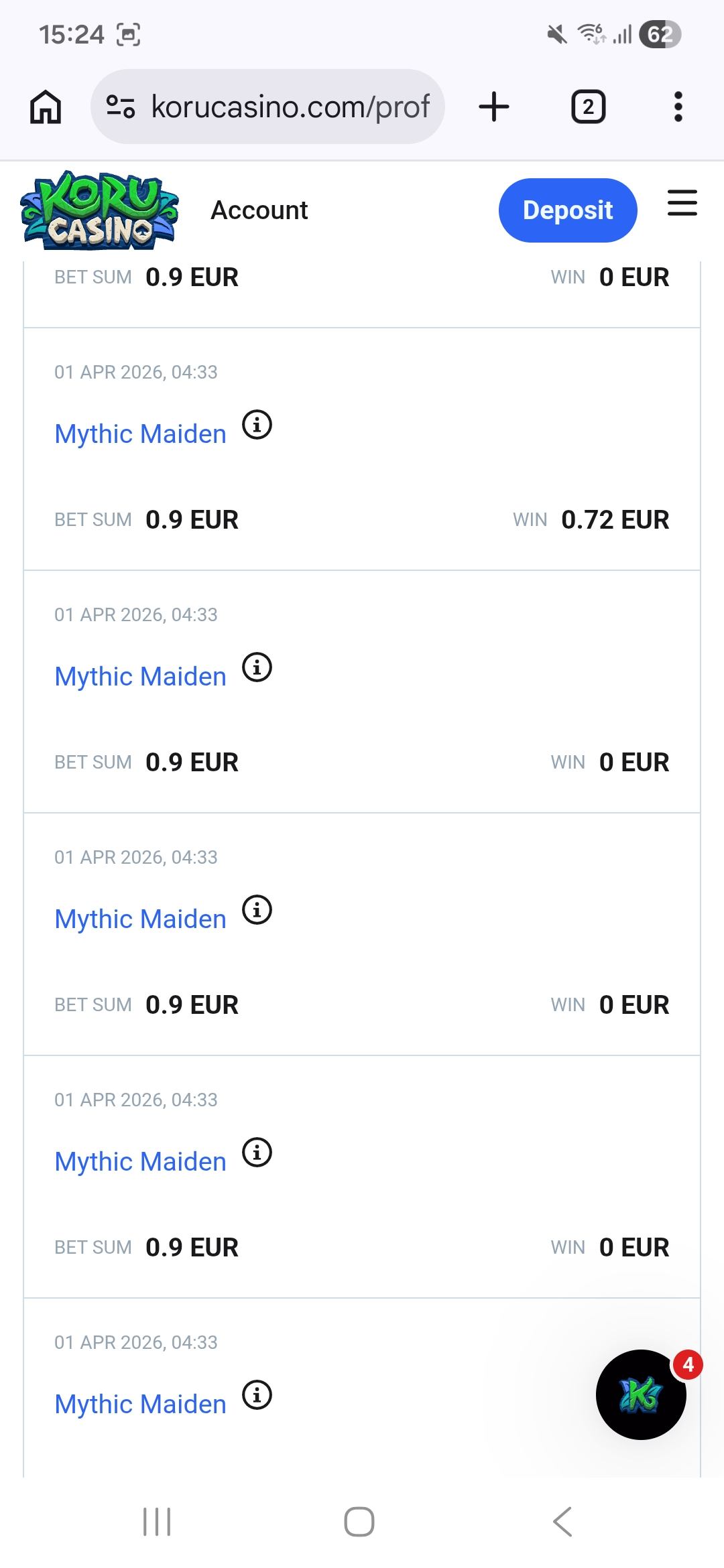Tap the Android home navigation button
Screen dimensions: 724x1568
[359, 1522]
